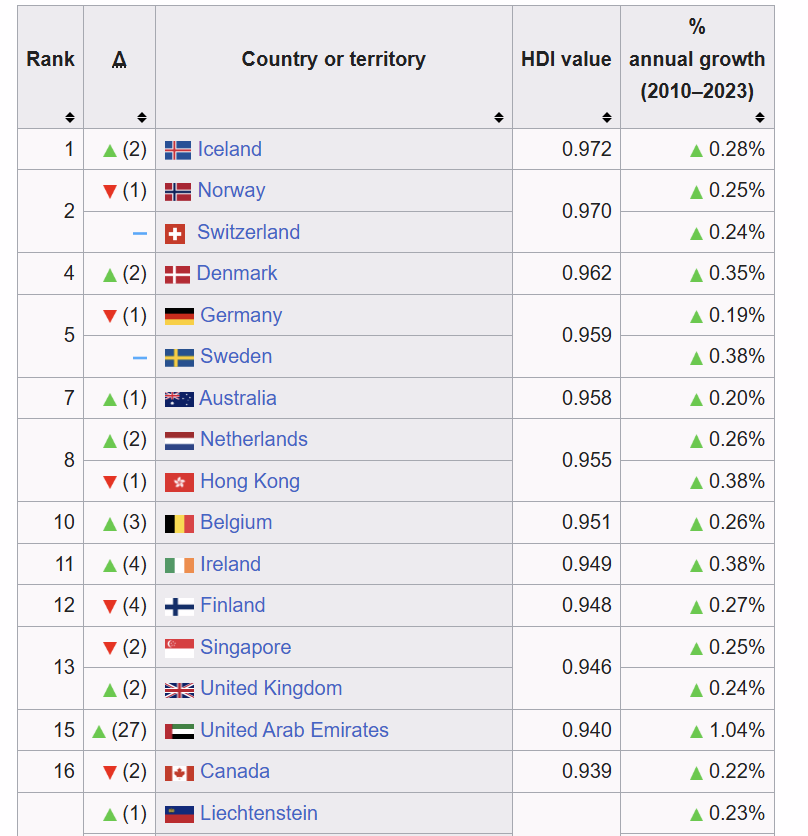
Task: Select HDI value 0.951
Action: (x=587, y=523)
